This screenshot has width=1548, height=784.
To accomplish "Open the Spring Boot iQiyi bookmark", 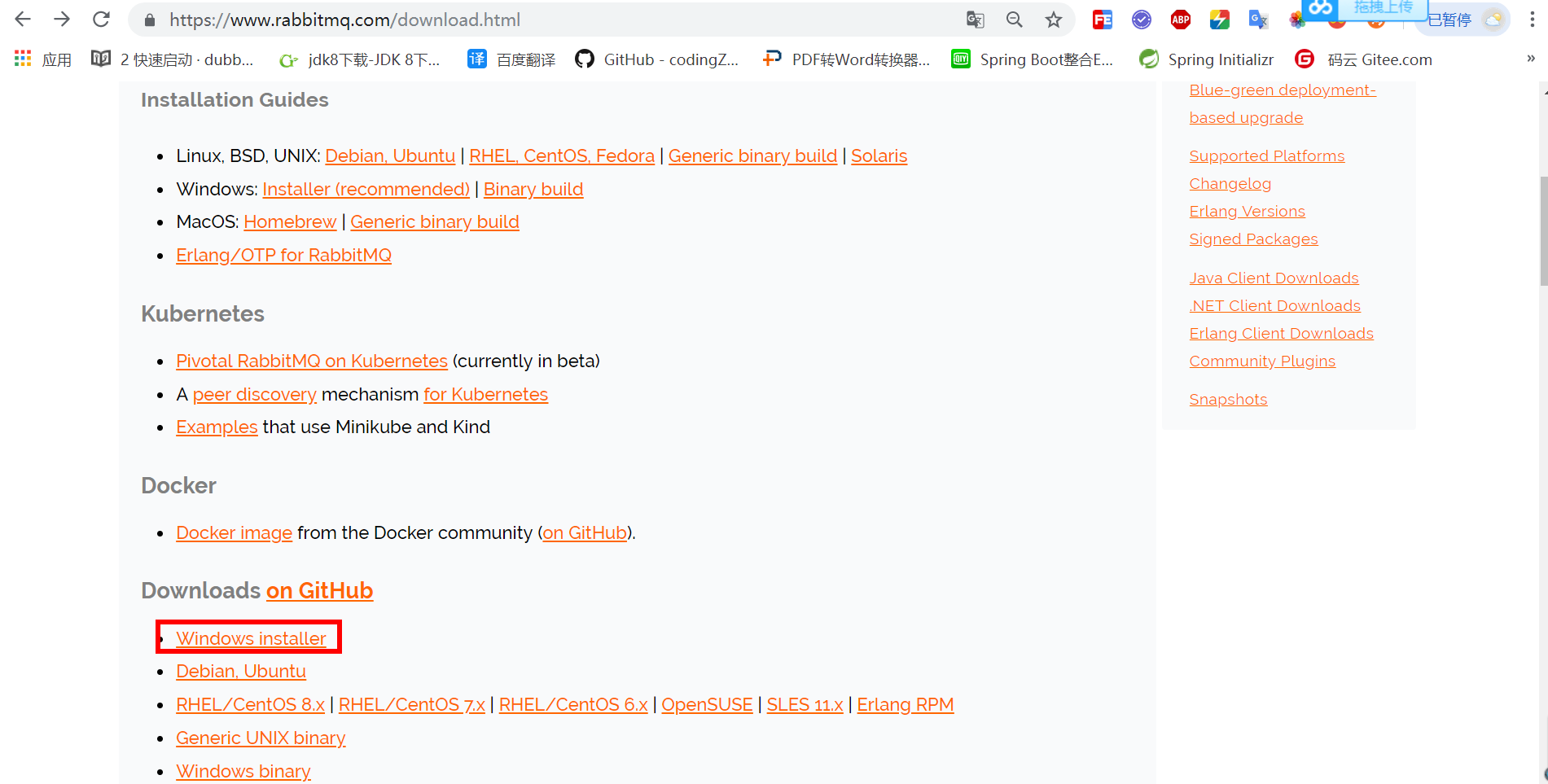I will point(1033,59).
